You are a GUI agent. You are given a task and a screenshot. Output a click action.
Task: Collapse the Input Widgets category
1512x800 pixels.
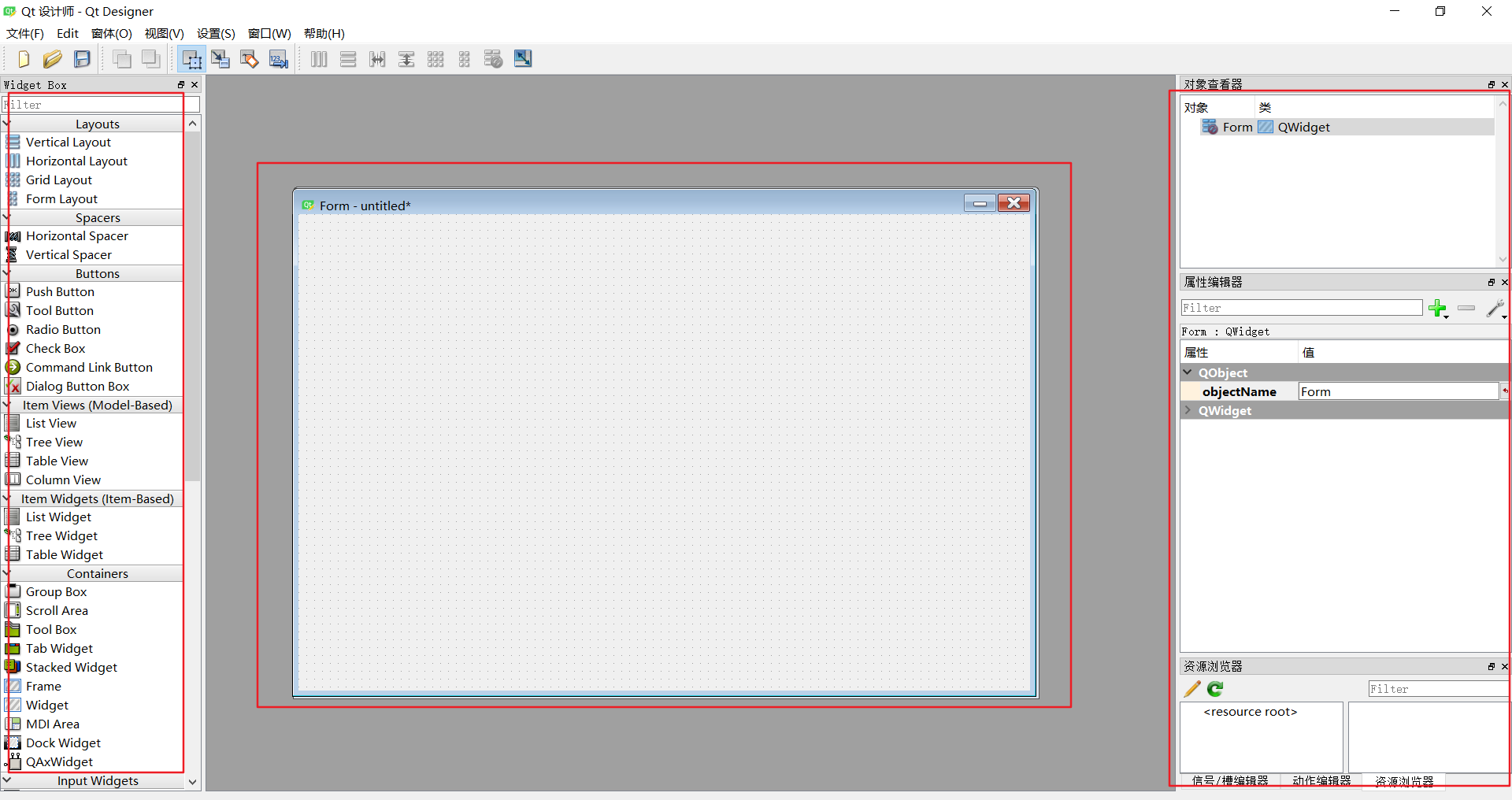tap(6, 780)
